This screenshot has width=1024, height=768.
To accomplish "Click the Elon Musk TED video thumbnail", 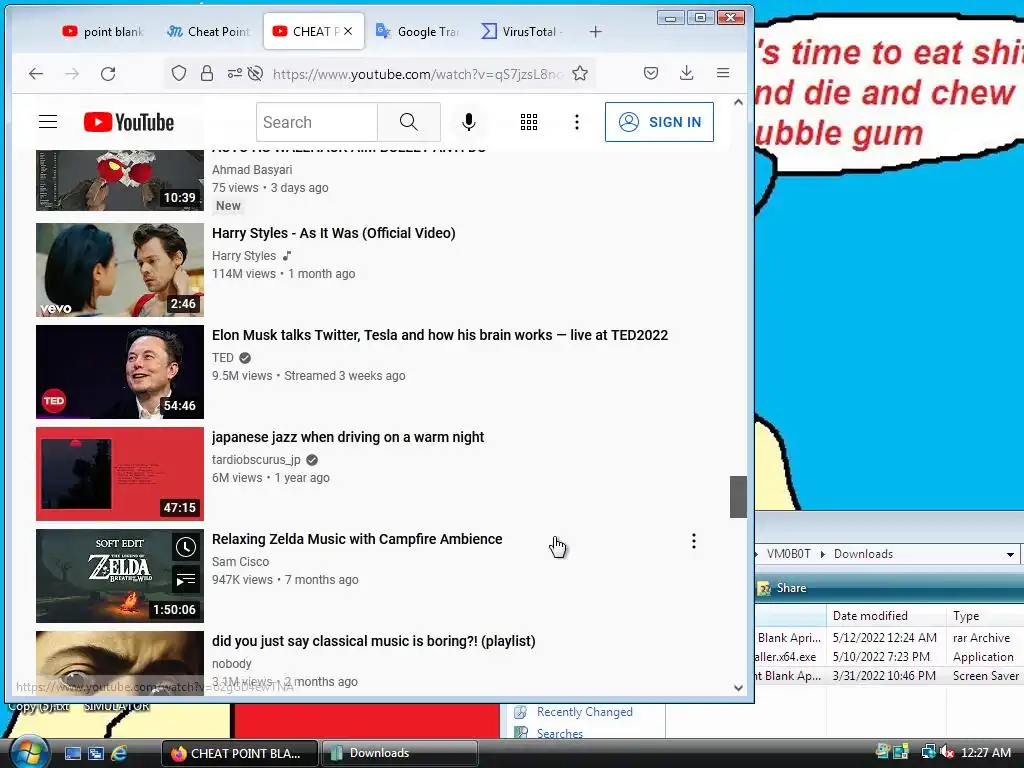I will tap(120, 372).
